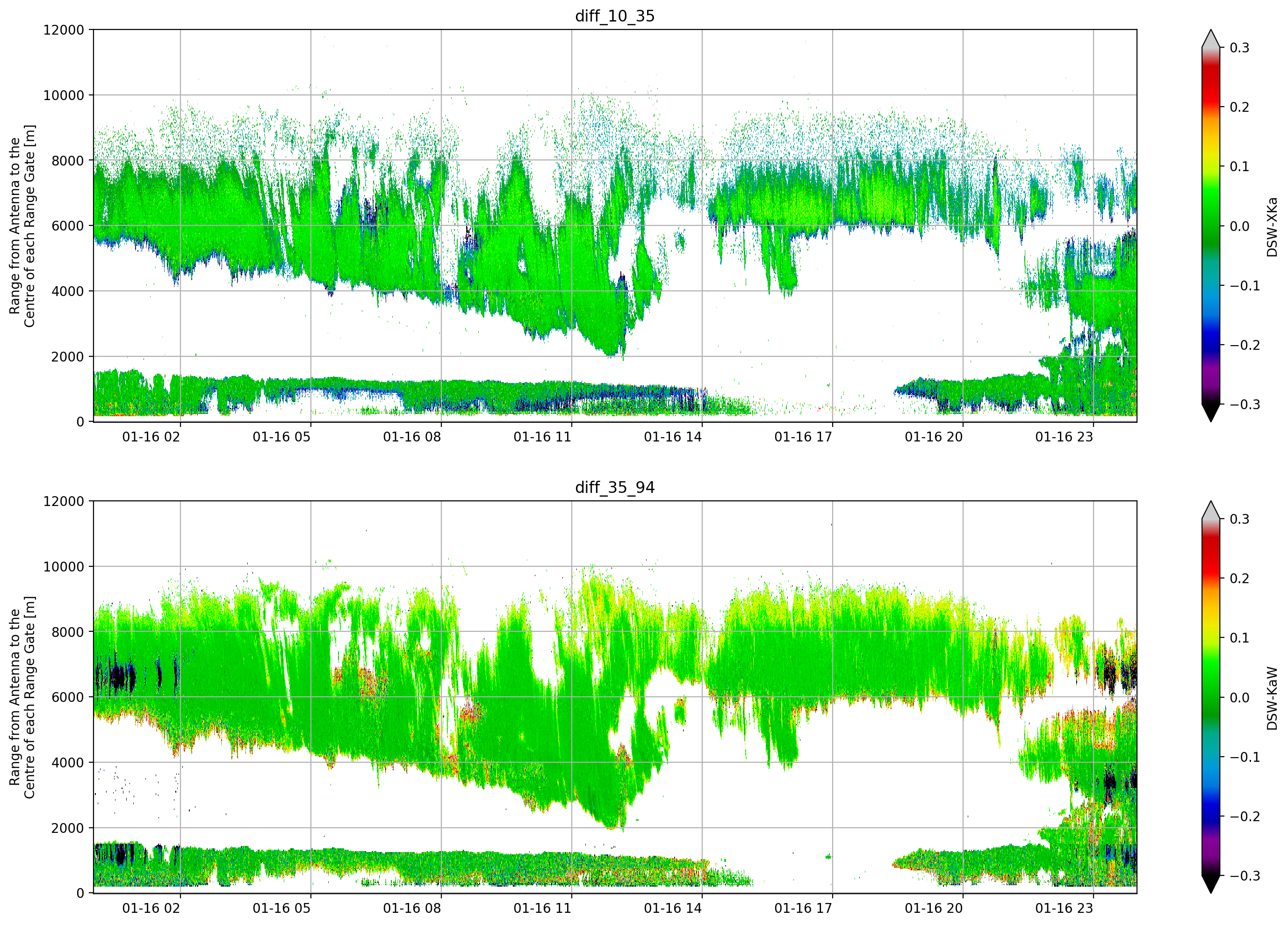Image resolution: width=1288 pixels, height=925 pixels.
Task: Click "01-16 08" tick under diff_35_94 plot
Action: coord(412,909)
